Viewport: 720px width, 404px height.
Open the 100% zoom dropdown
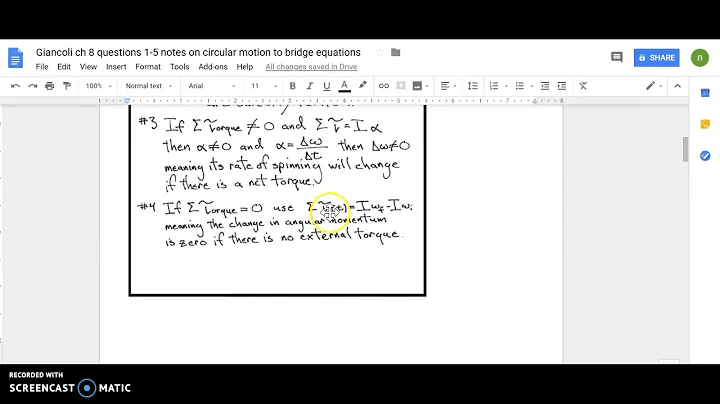pyautogui.click(x=98, y=86)
